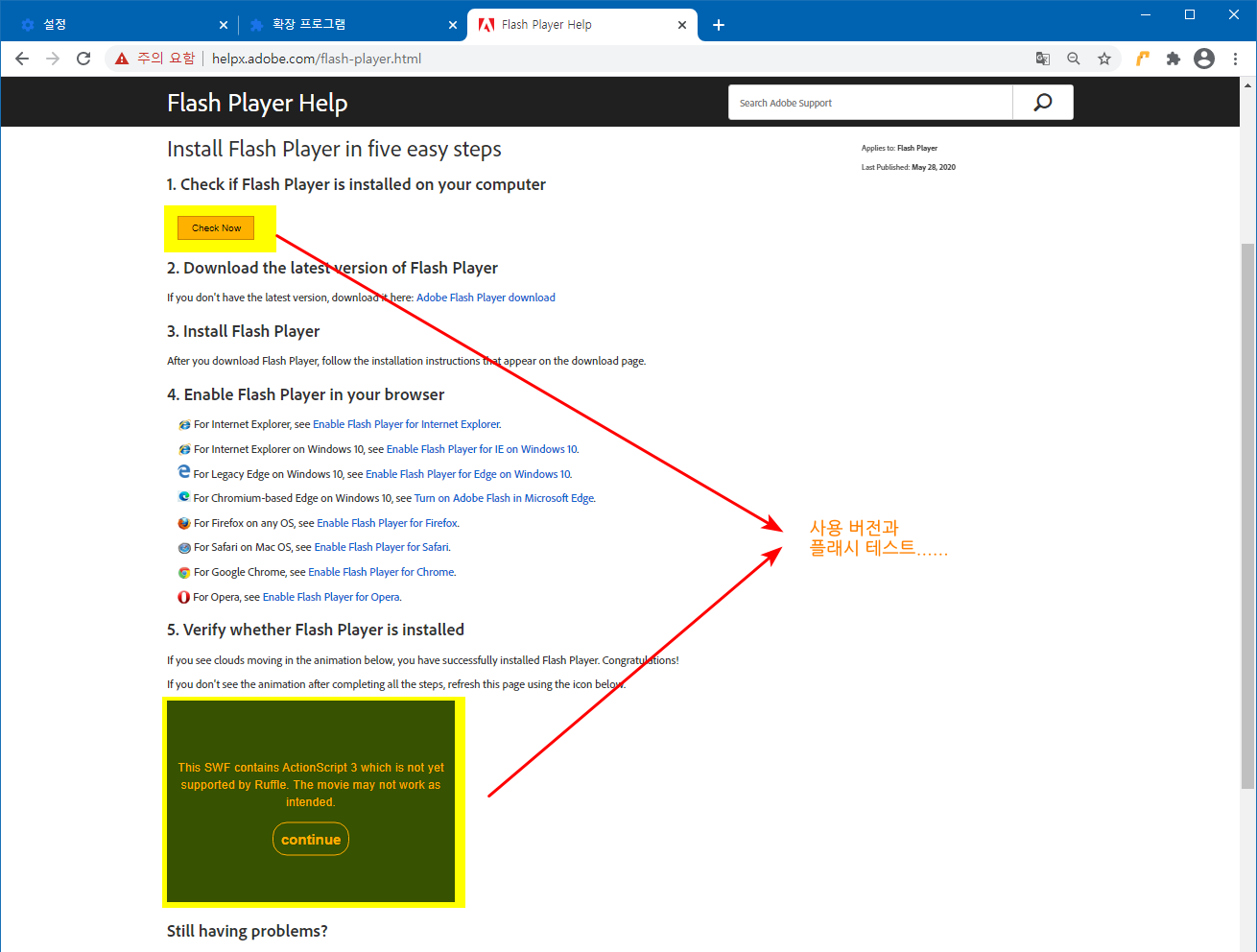The width and height of the screenshot is (1257, 952).
Task: Open the extensions puzzle icon
Action: (1173, 59)
